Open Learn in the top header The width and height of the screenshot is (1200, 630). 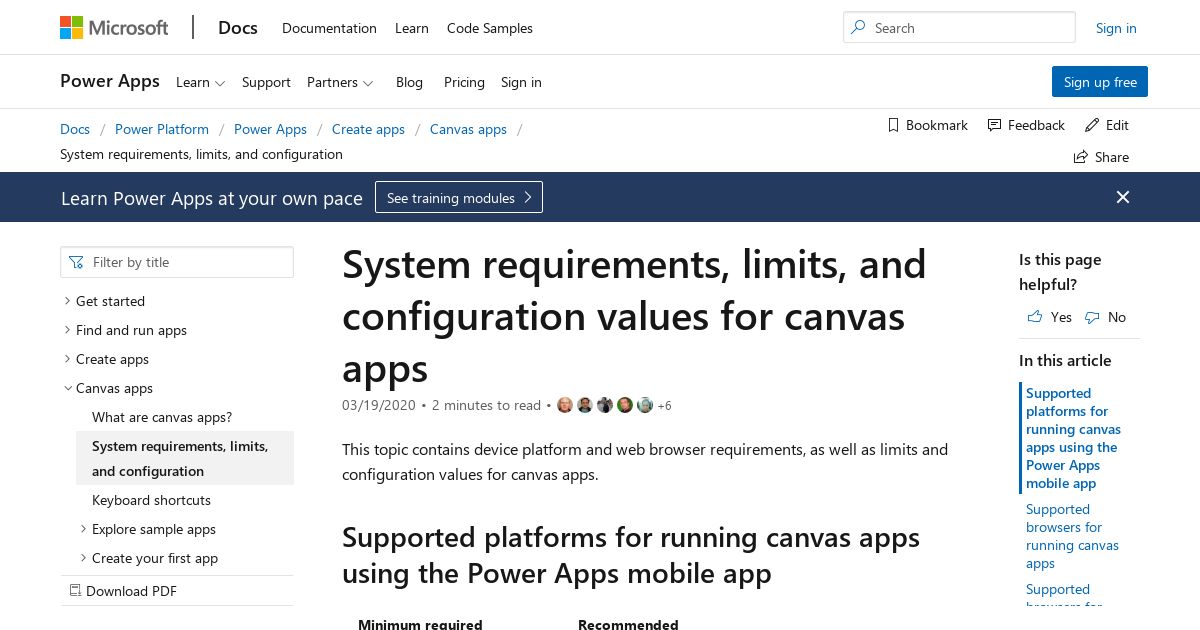pos(412,28)
